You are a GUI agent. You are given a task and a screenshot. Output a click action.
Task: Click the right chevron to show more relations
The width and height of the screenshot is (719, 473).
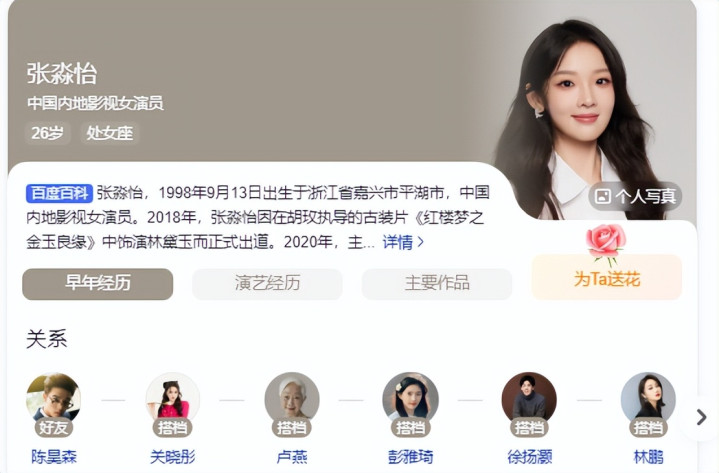click(x=701, y=418)
